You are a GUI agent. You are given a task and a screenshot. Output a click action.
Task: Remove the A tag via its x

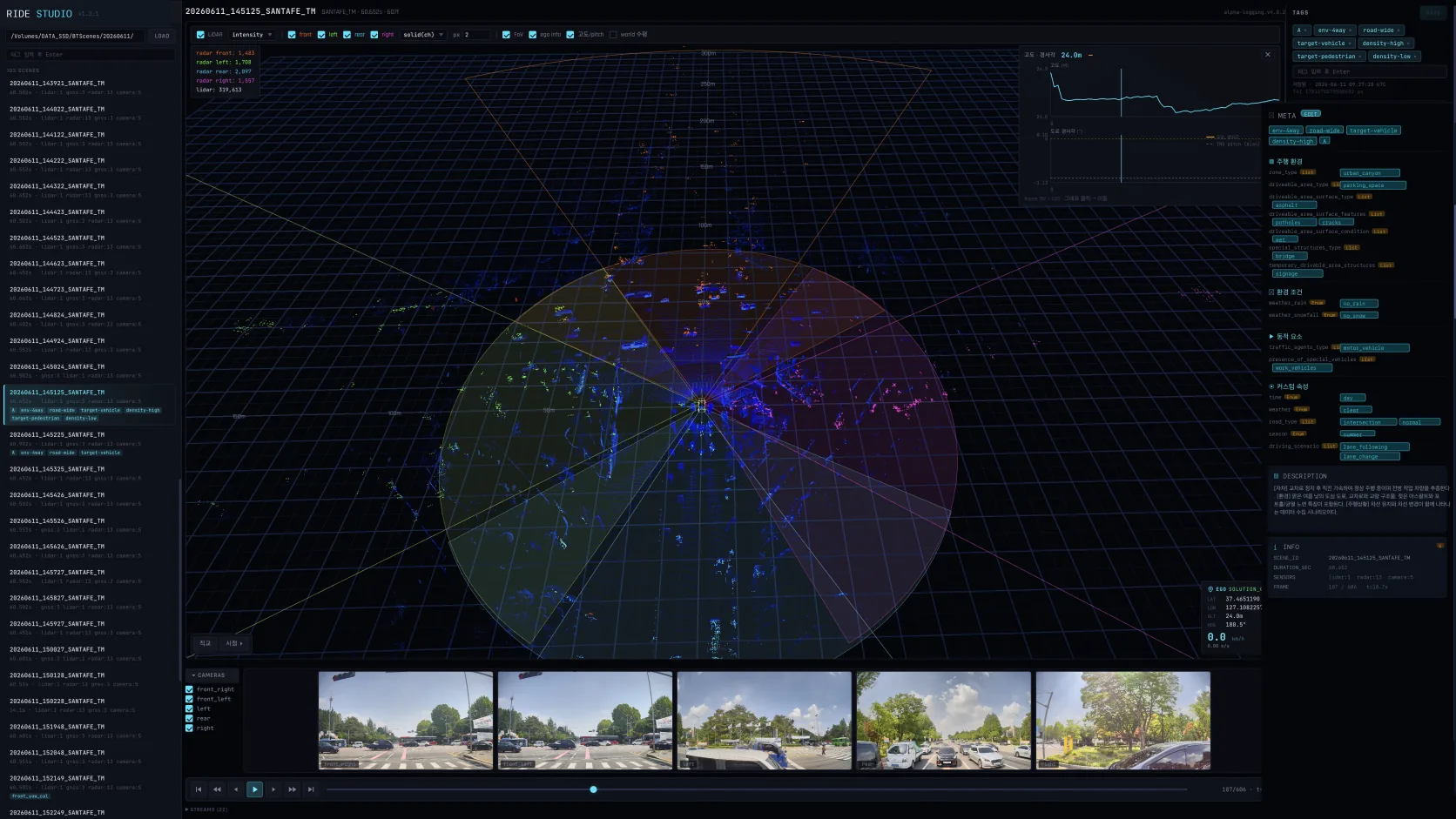tap(1305, 30)
